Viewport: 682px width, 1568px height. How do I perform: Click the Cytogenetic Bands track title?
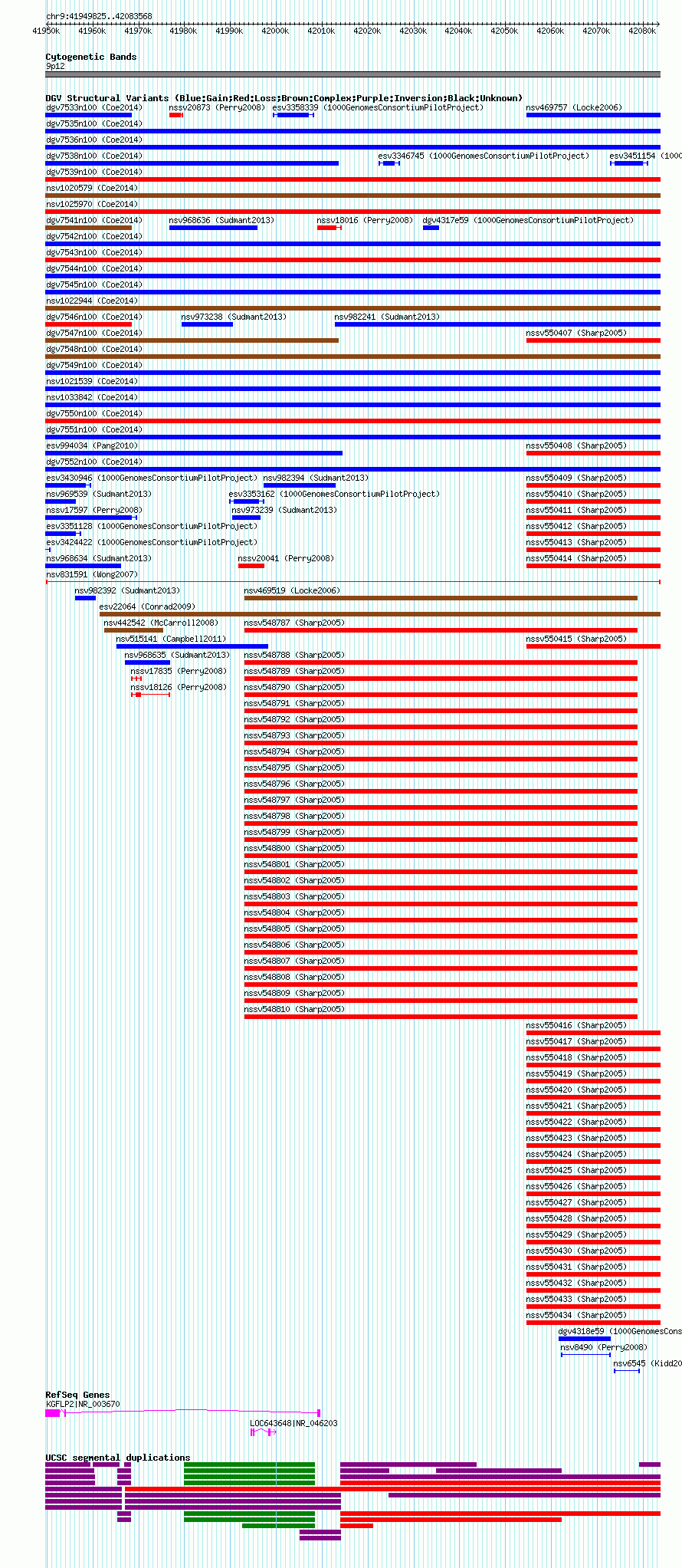91,57
